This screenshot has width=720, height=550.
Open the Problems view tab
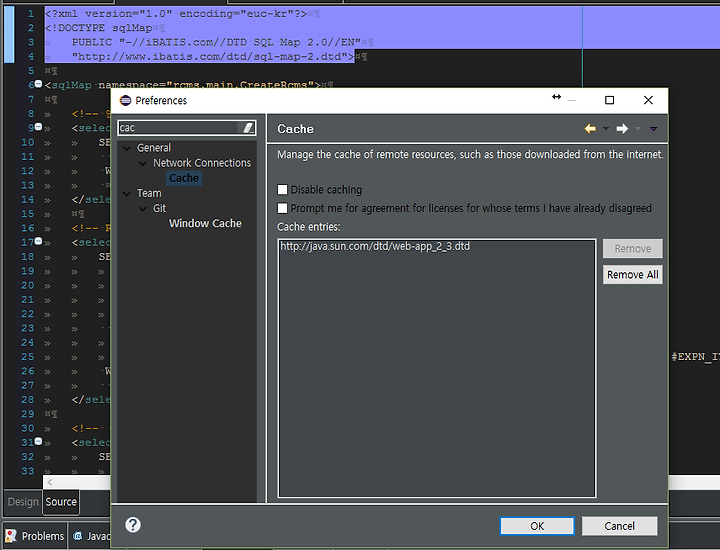pos(35,536)
